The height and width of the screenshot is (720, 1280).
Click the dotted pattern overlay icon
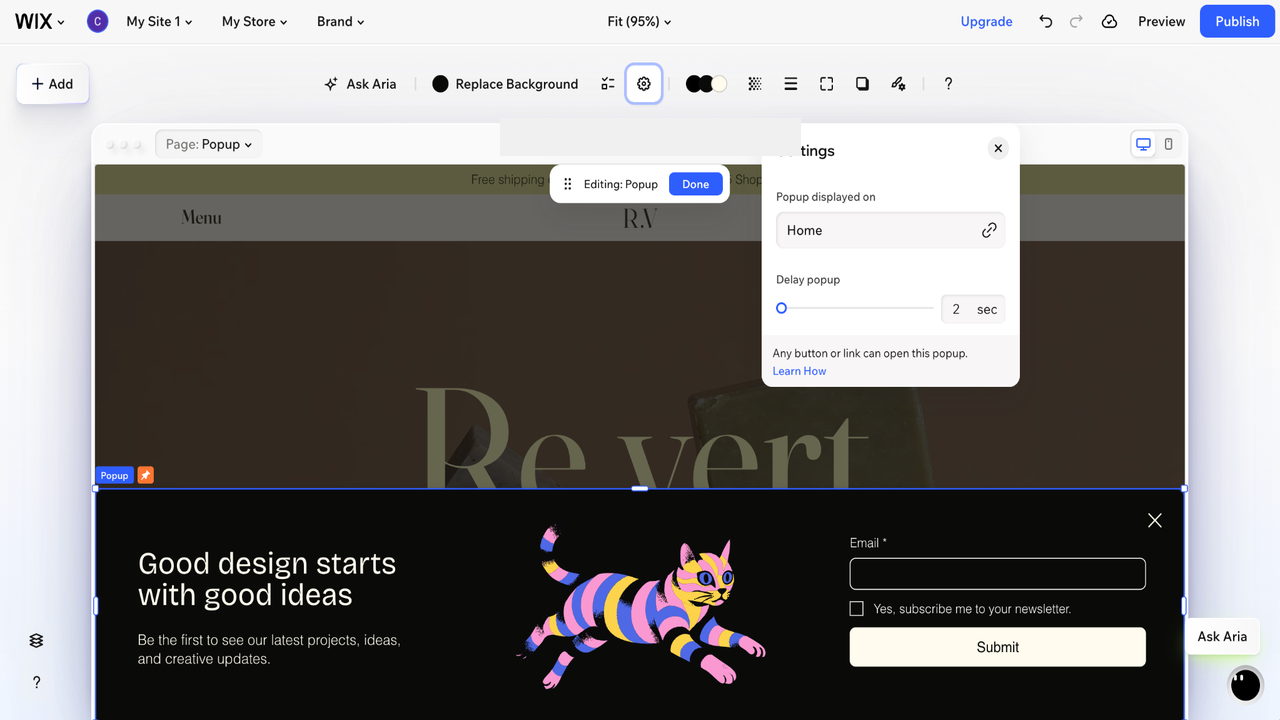click(755, 84)
